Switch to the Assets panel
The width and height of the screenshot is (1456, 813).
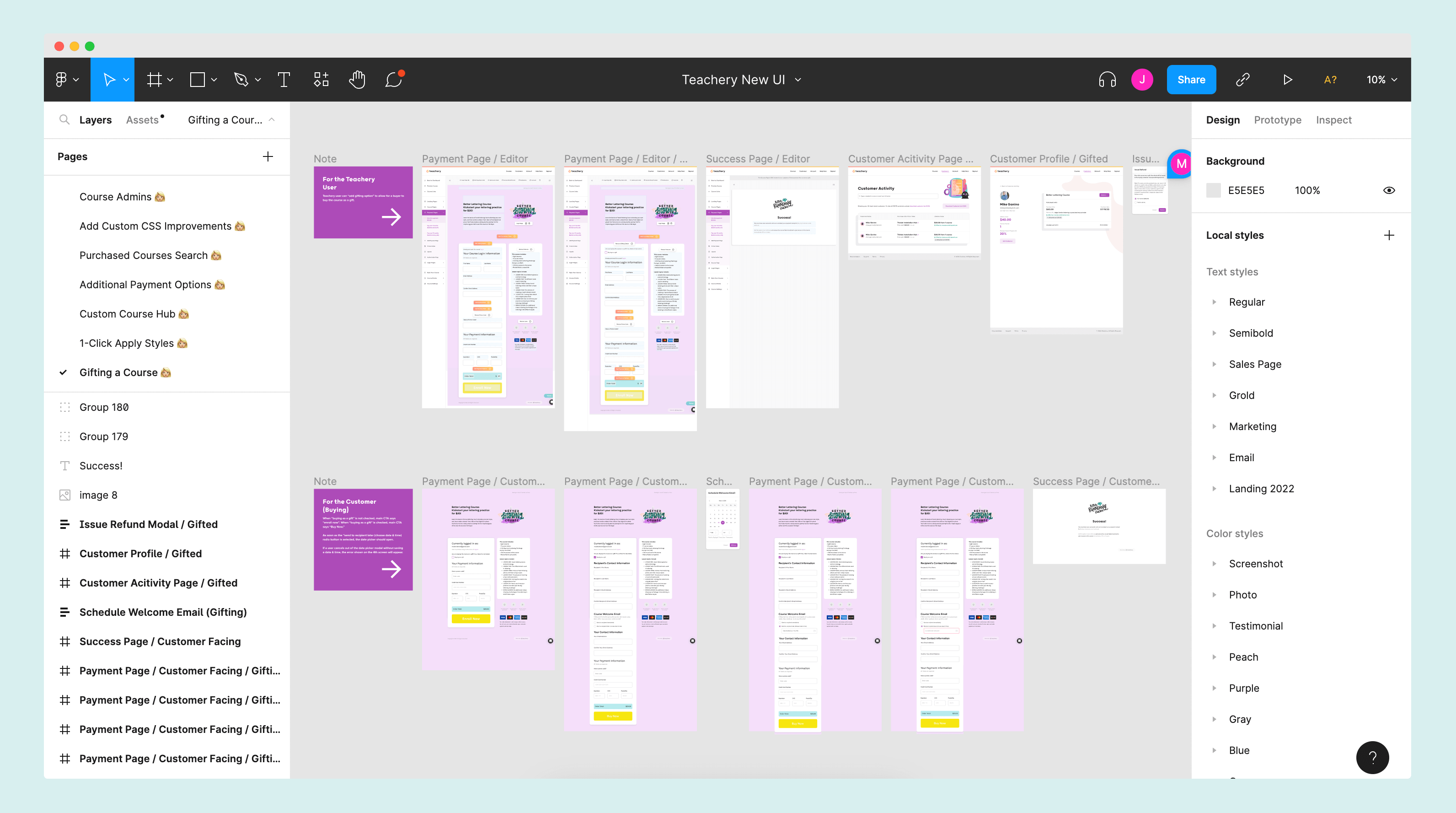142,119
